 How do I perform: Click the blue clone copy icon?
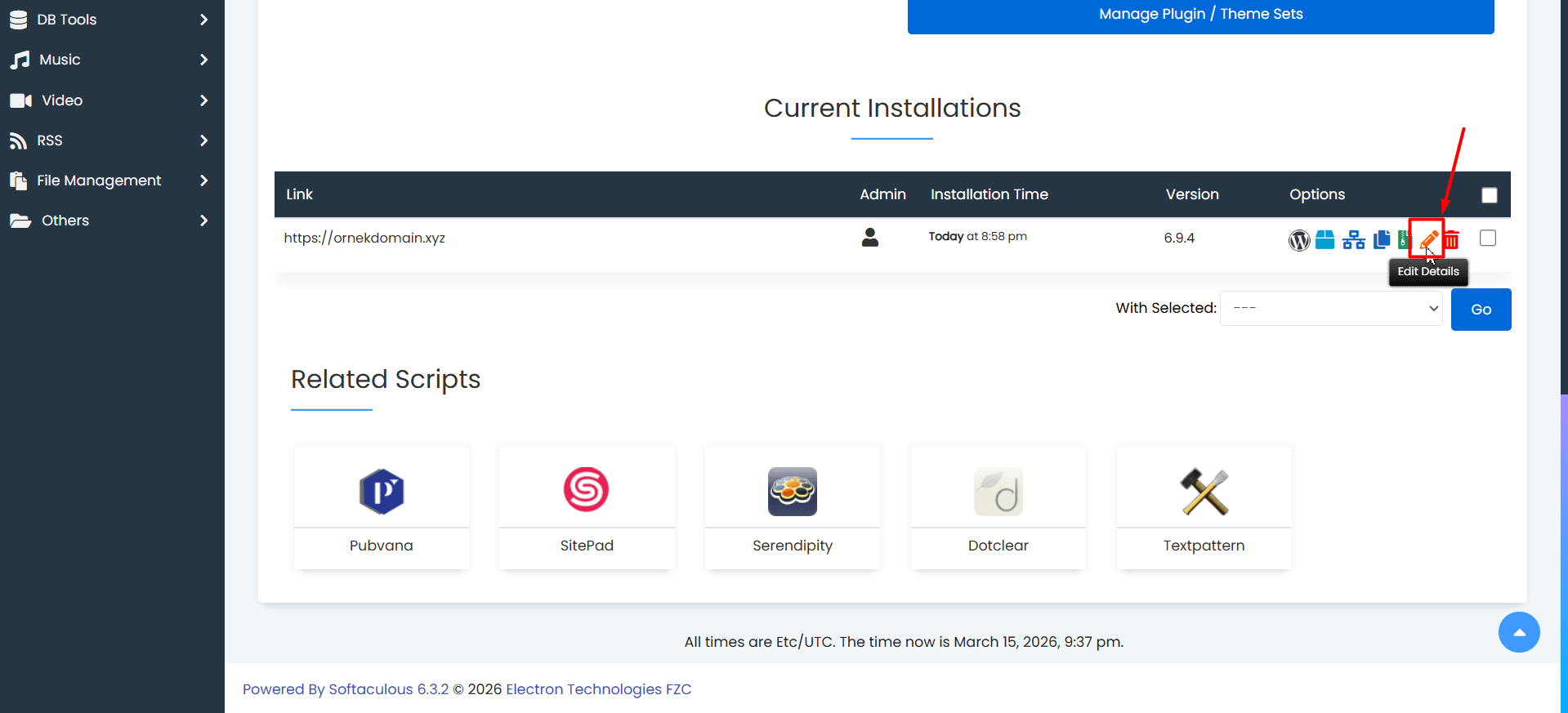(x=1382, y=240)
